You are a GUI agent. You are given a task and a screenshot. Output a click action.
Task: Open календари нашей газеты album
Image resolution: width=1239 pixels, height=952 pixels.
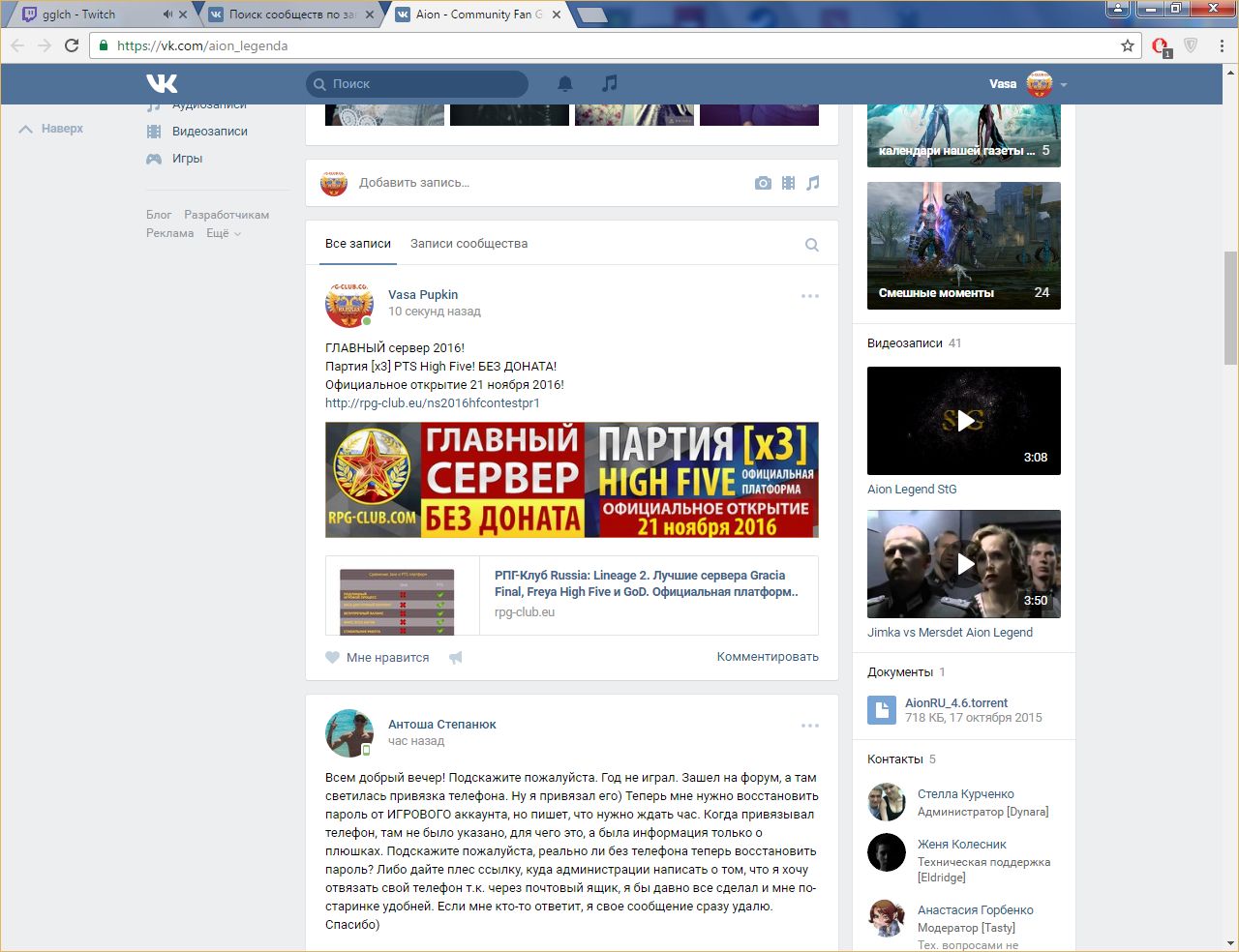tap(964, 134)
